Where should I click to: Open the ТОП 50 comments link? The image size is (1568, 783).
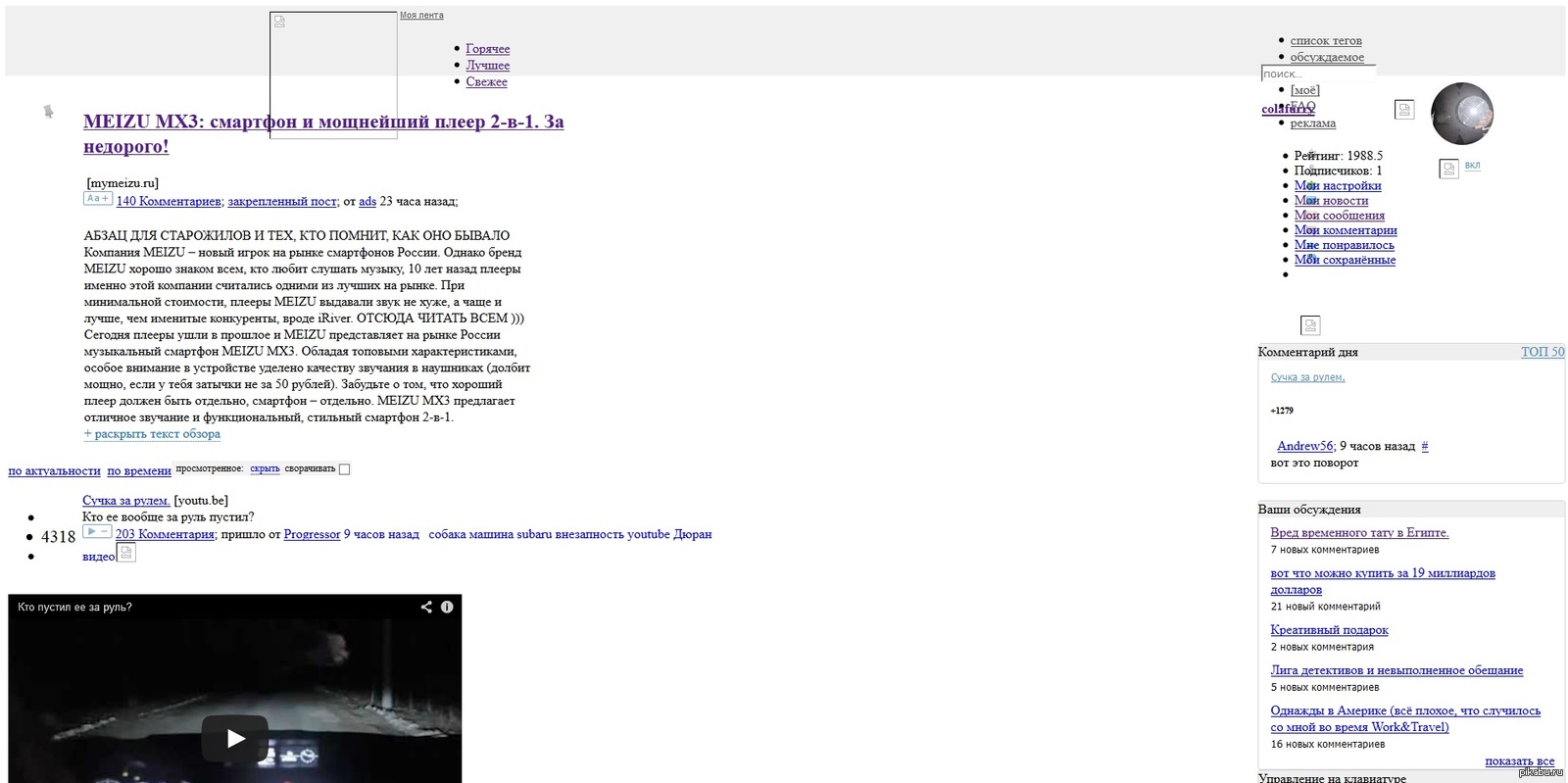click(x=1543, y=352)
